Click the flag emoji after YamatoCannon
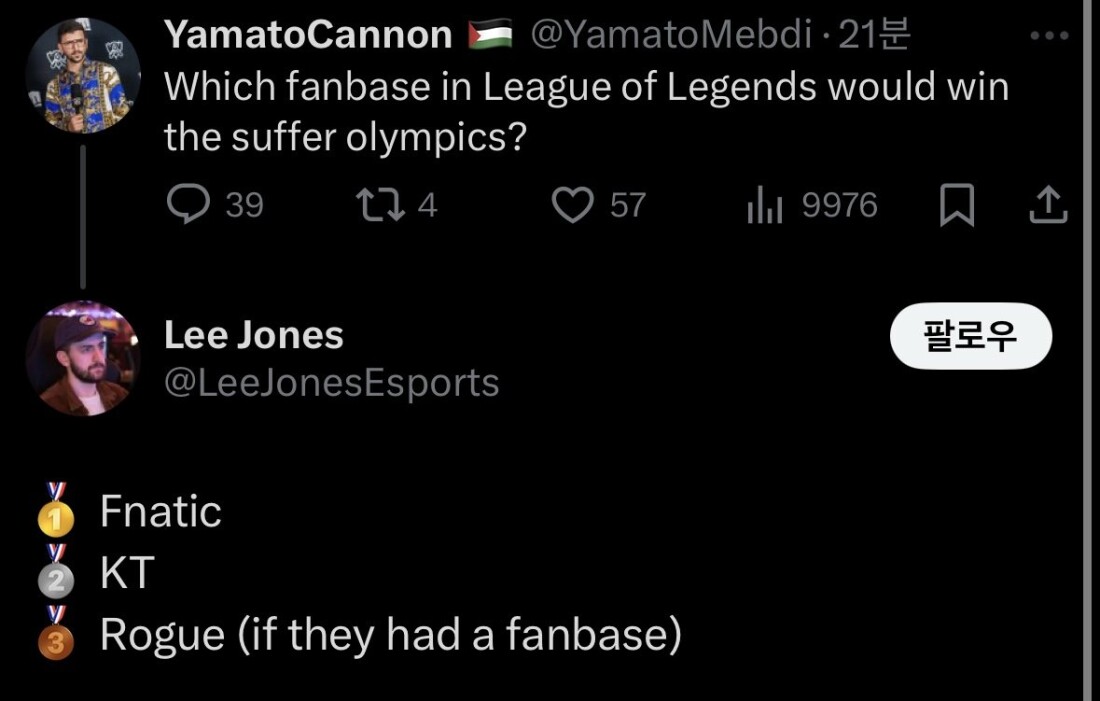Viewport: 1100px width, 701px height. coord(490,36)
